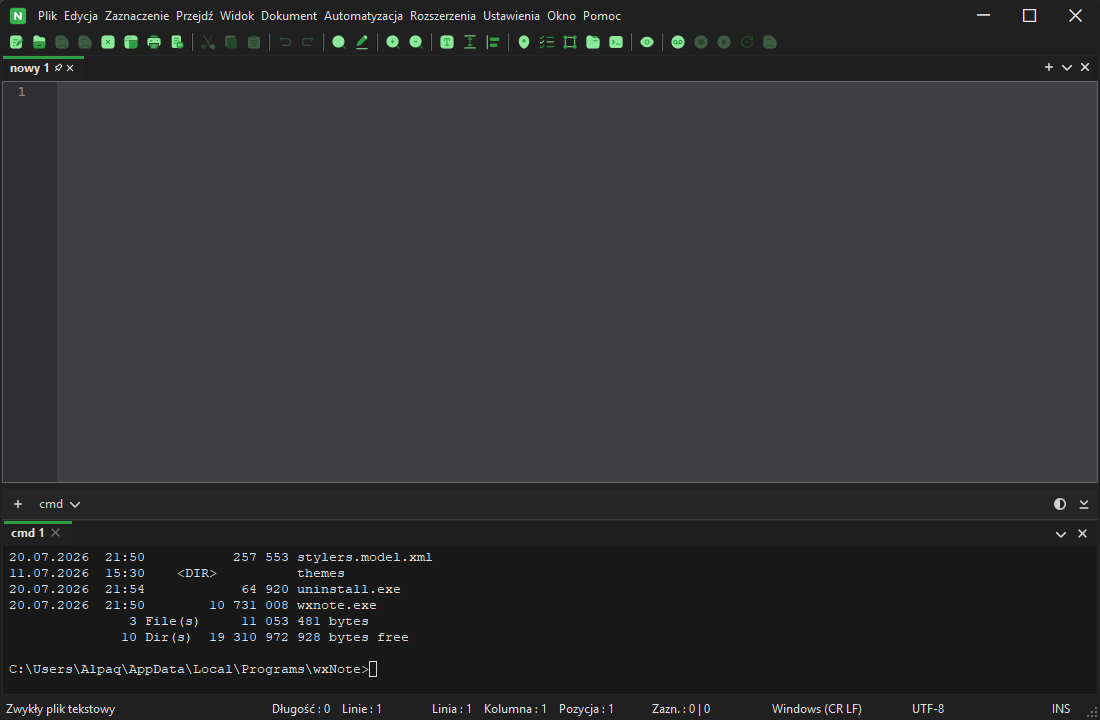The width and height of the screenshot is (1100, 720).
Task: Open the Ustawienia menu
Action: click(x=511, y=15)
